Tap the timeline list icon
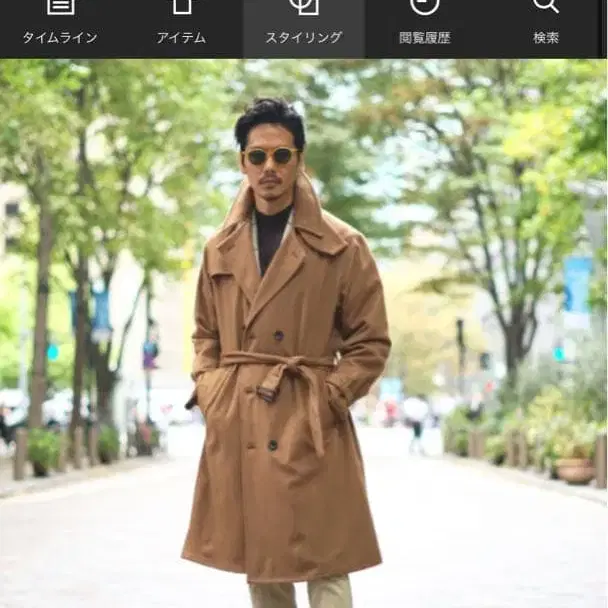The width and height of the screenshot is (608, 608). (x=61, y=7)
